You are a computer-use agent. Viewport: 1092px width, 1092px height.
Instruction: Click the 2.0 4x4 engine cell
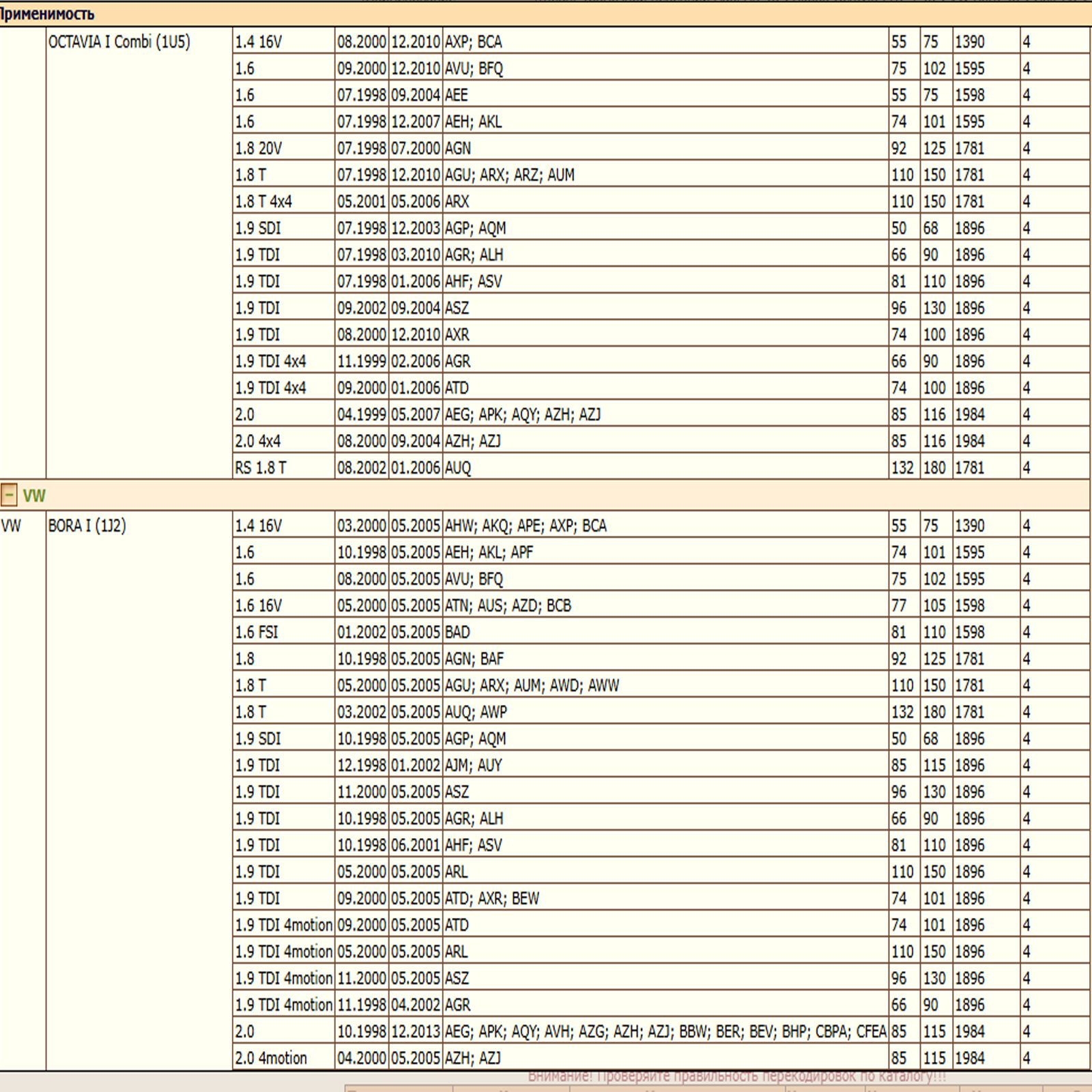click(283, 442)
